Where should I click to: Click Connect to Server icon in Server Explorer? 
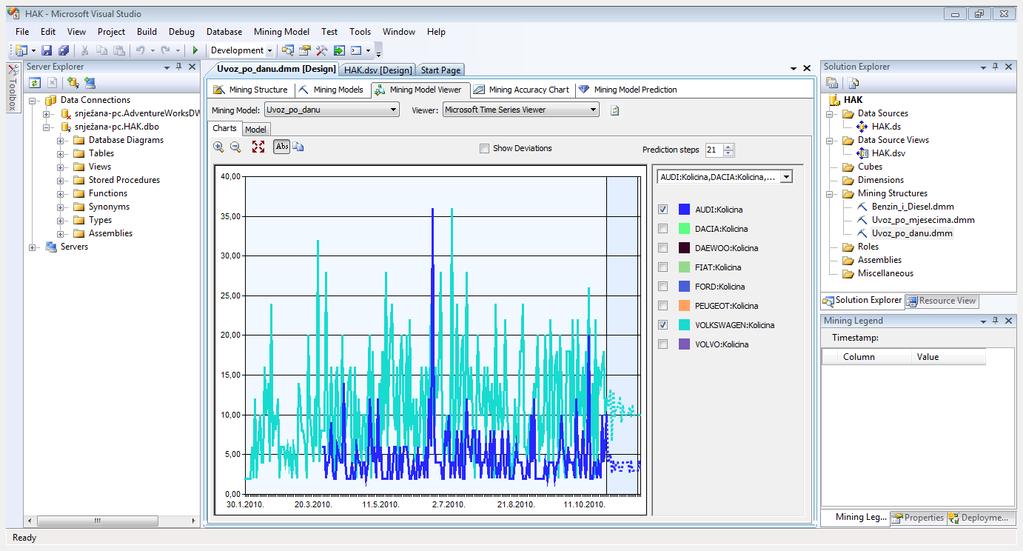[x=89, y=83]
